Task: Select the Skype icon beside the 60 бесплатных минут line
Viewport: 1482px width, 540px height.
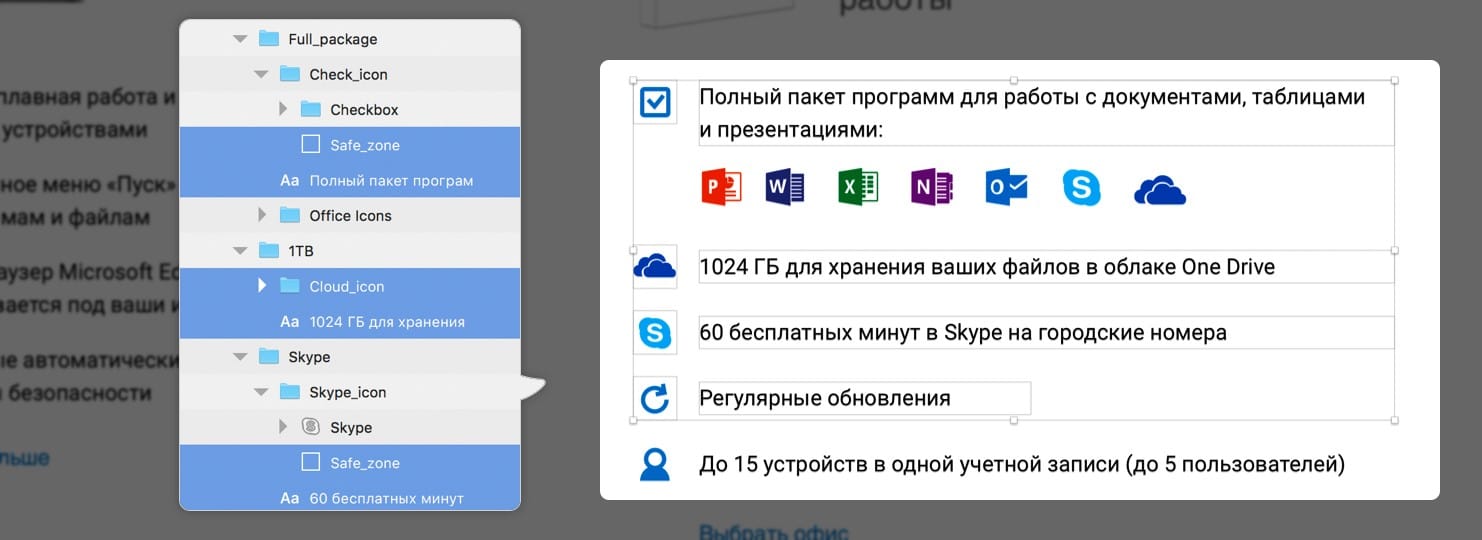Action: tap(655, 333)
